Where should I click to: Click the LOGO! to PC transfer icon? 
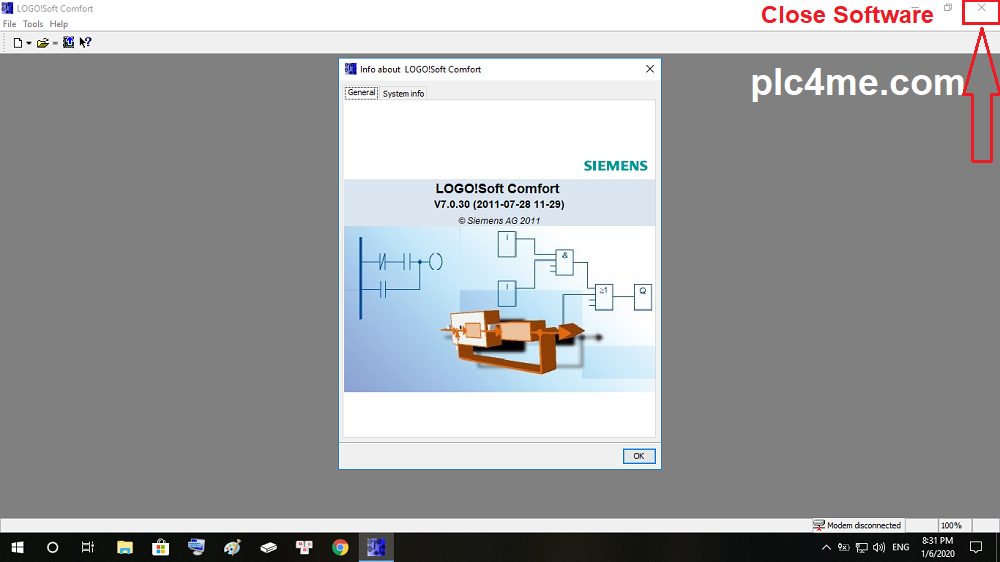[x=68, y=43]
